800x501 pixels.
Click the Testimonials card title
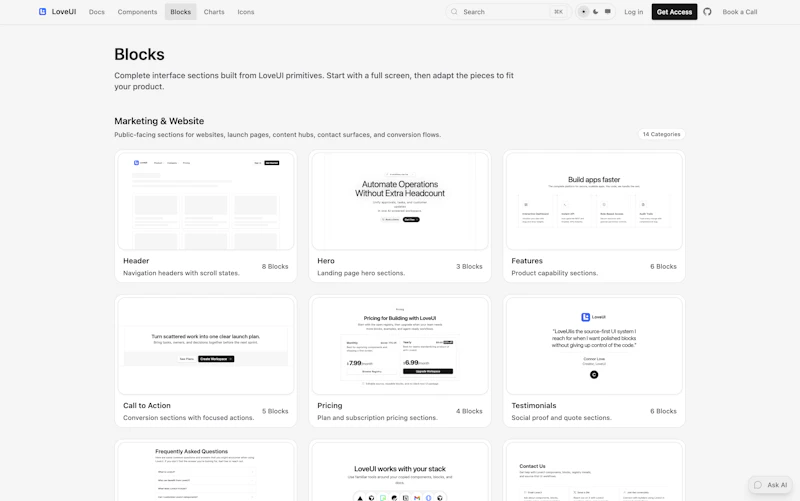click(x=534, y=406)
